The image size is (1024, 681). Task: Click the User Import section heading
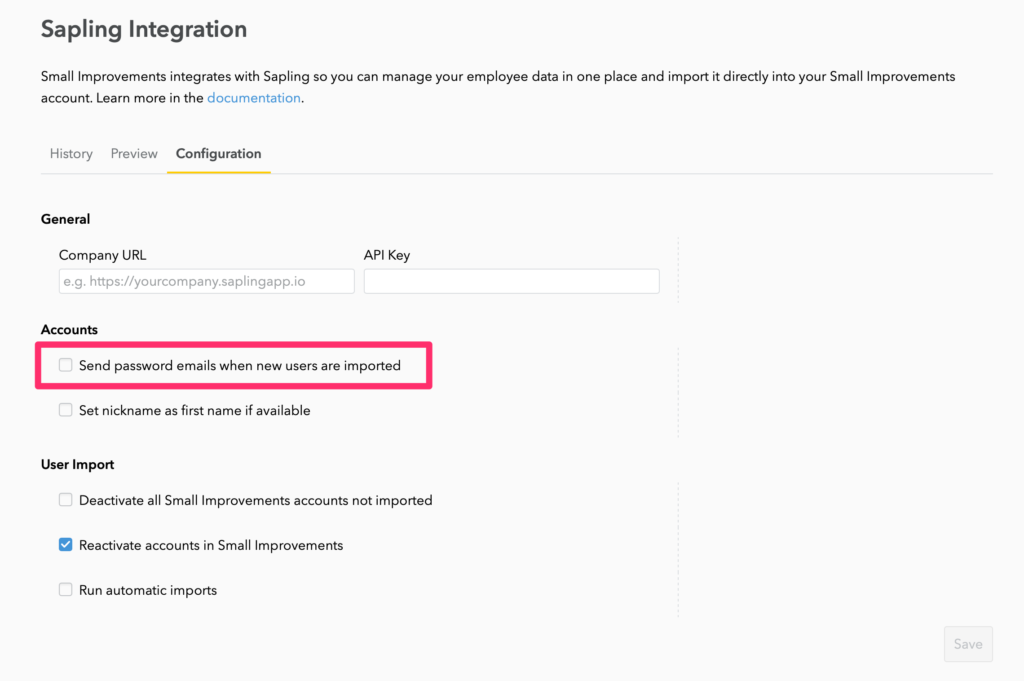(x=77, y=465)
